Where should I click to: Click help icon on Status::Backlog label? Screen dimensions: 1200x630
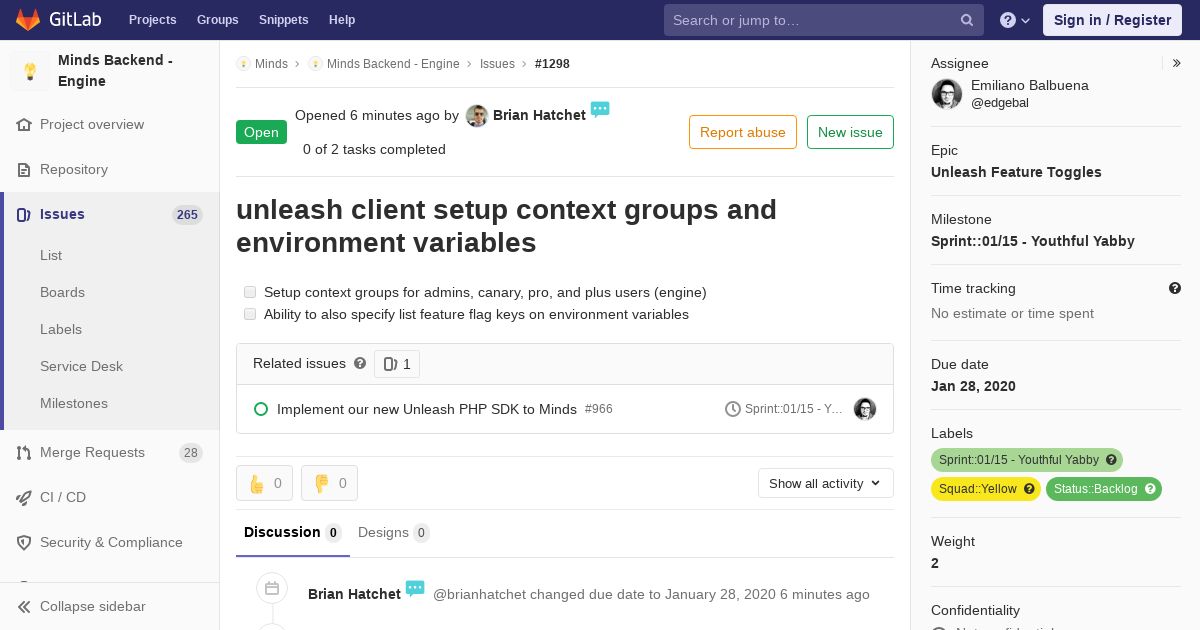[x=1150, y=489]
